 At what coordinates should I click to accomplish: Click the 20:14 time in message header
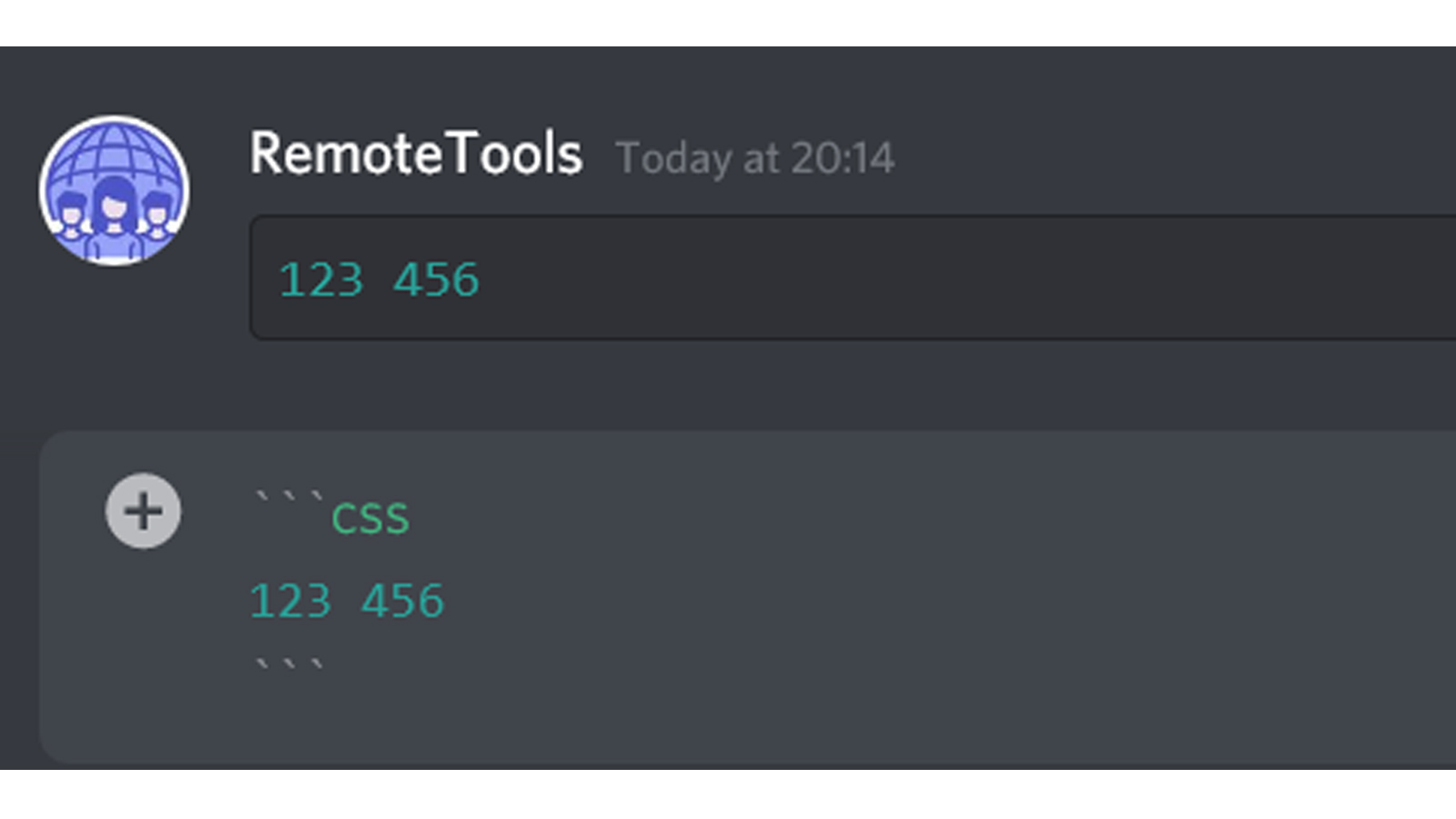coord(843,158)
